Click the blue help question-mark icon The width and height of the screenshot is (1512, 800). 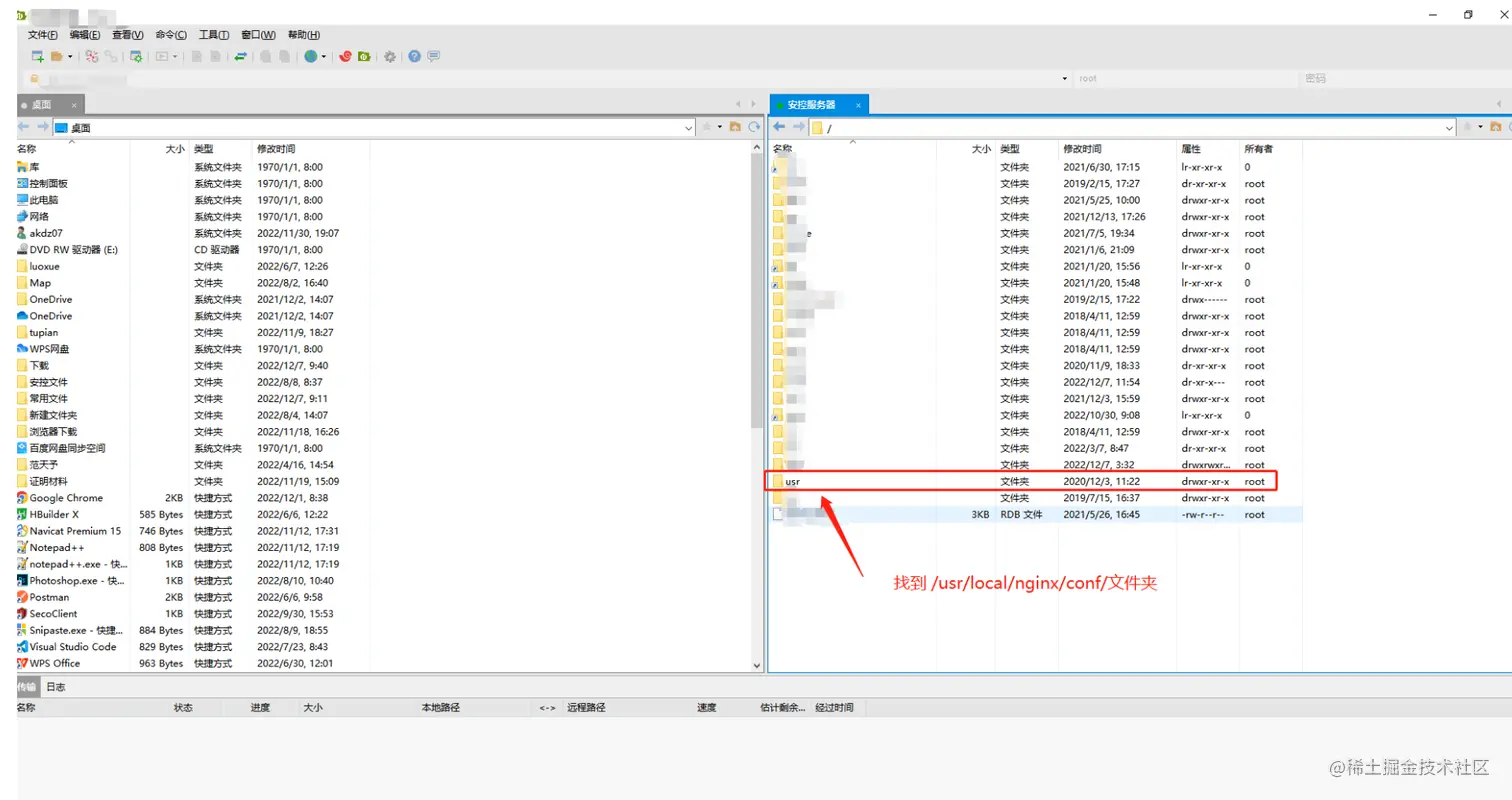[414, 57]
